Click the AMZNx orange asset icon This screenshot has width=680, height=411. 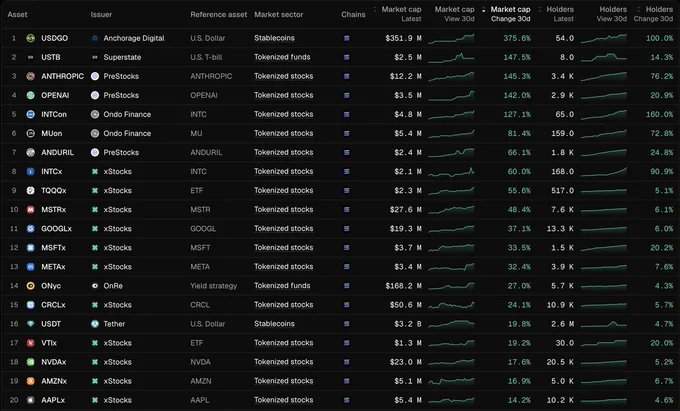pos(30,381)
